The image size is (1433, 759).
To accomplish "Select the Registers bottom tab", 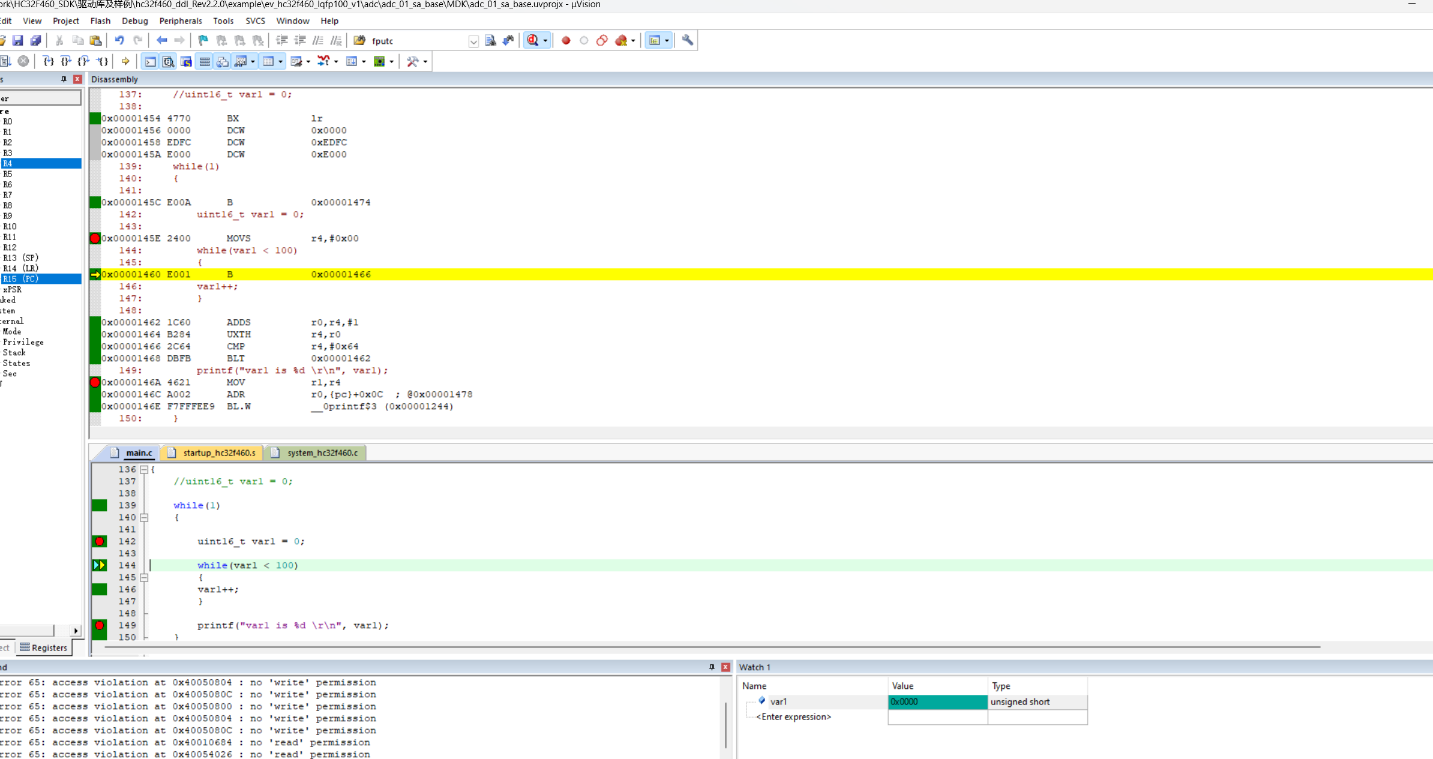I will click(x=43, y=648).
